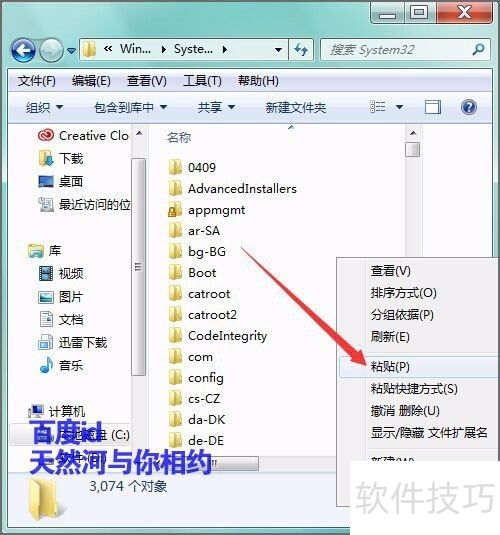Expand the view options dropdown arrow
The height and width of the screenshot is (535, 500).
tap(399, 107)
